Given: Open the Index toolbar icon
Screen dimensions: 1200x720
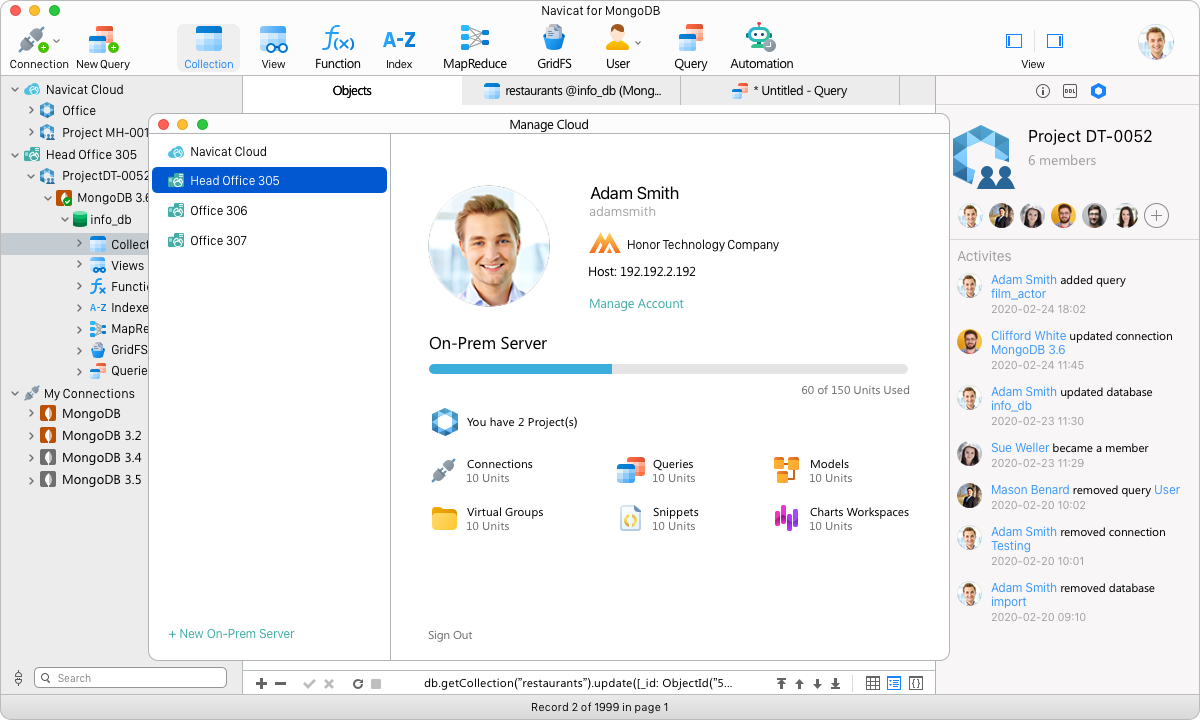Looking at the screenshot, I should [x=399, y=47].
